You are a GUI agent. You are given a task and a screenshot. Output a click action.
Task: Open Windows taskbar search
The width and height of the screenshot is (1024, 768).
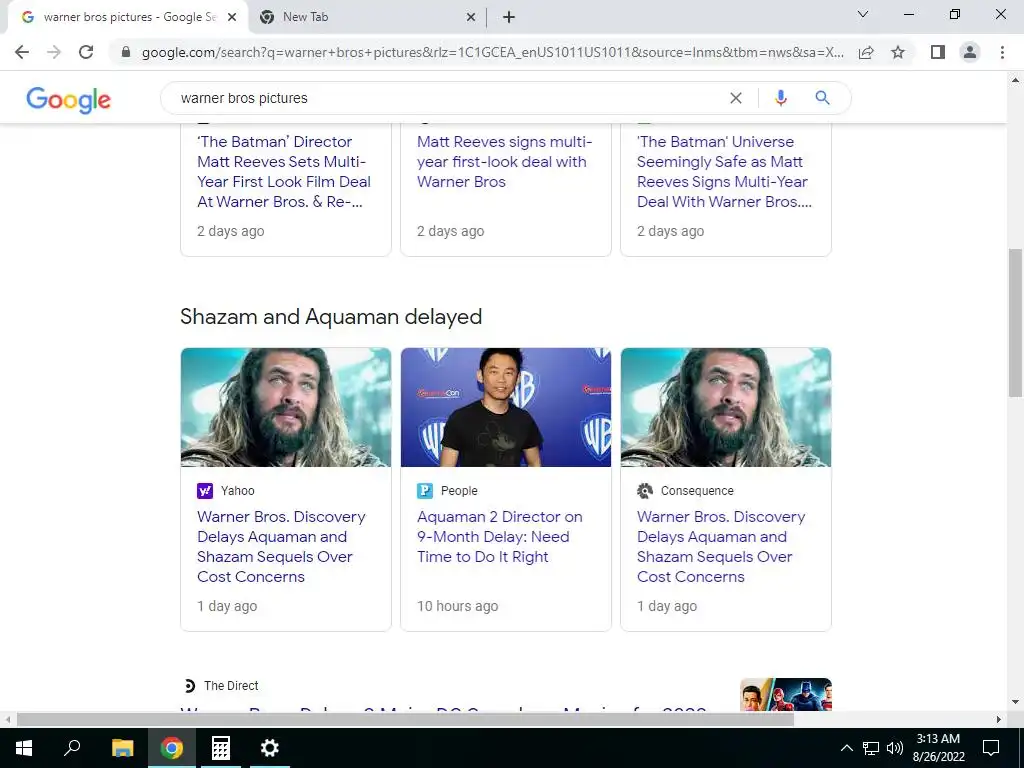pos(72,748)
